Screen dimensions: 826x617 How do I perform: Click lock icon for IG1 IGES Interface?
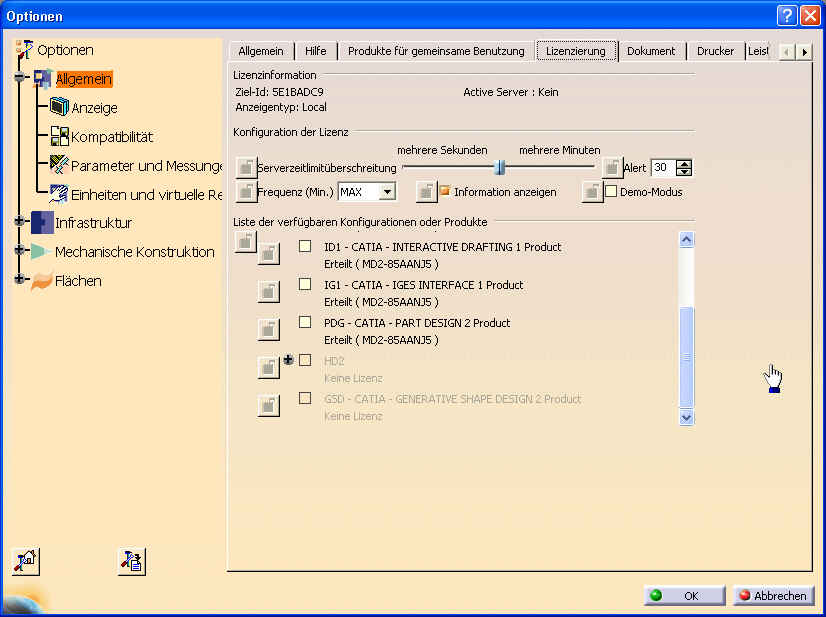(x=268, y=291)
